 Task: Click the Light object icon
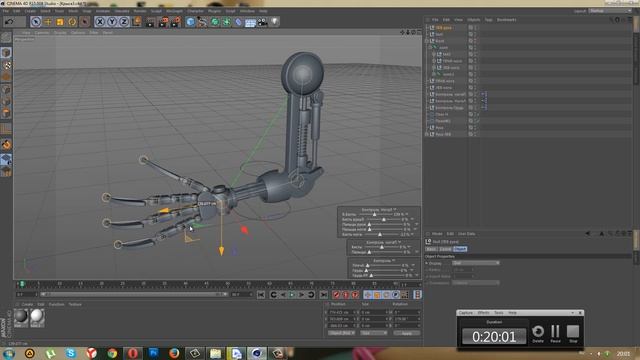[275, 22]
